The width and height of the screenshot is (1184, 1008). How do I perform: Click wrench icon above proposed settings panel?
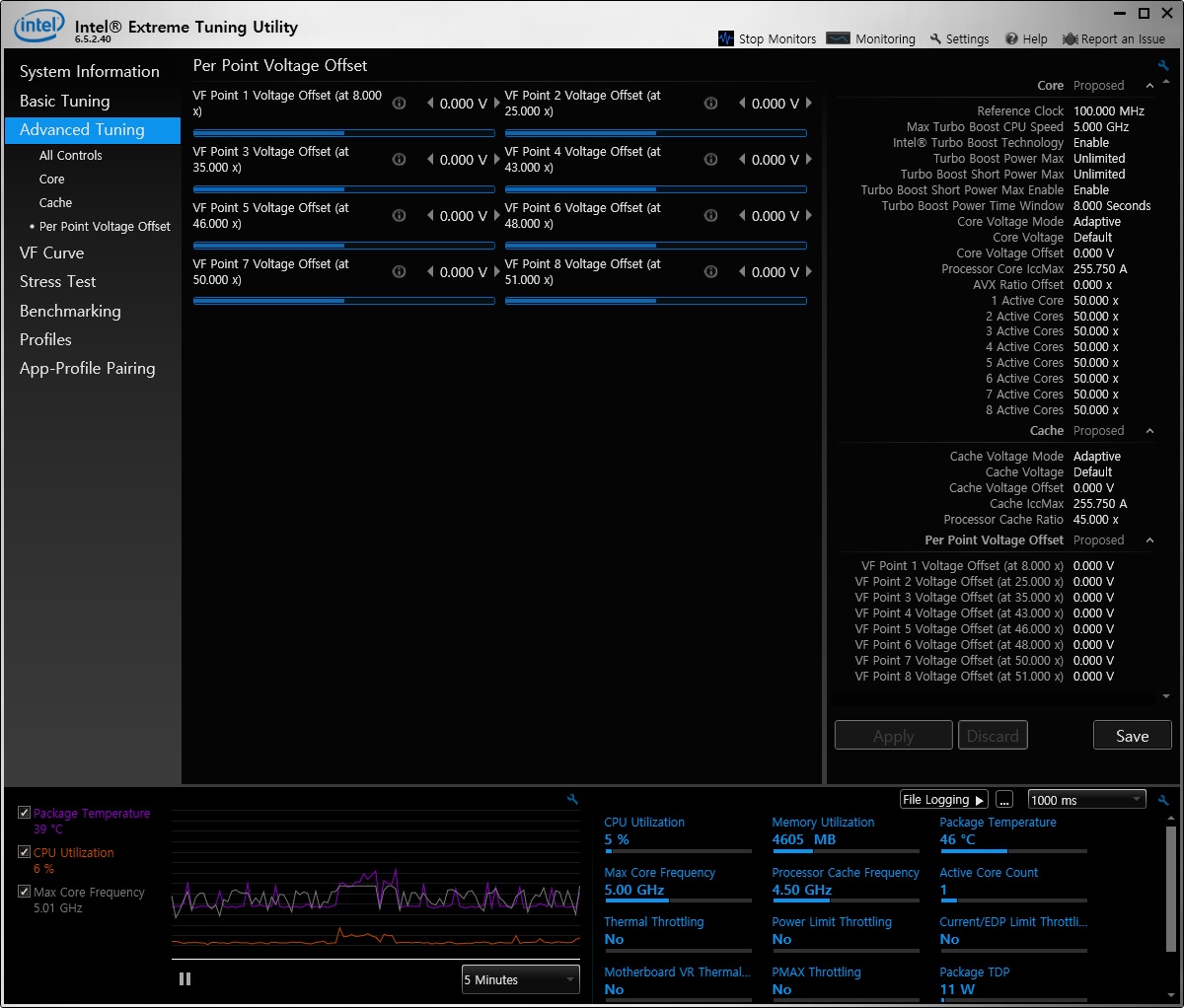click(1163, 65)
